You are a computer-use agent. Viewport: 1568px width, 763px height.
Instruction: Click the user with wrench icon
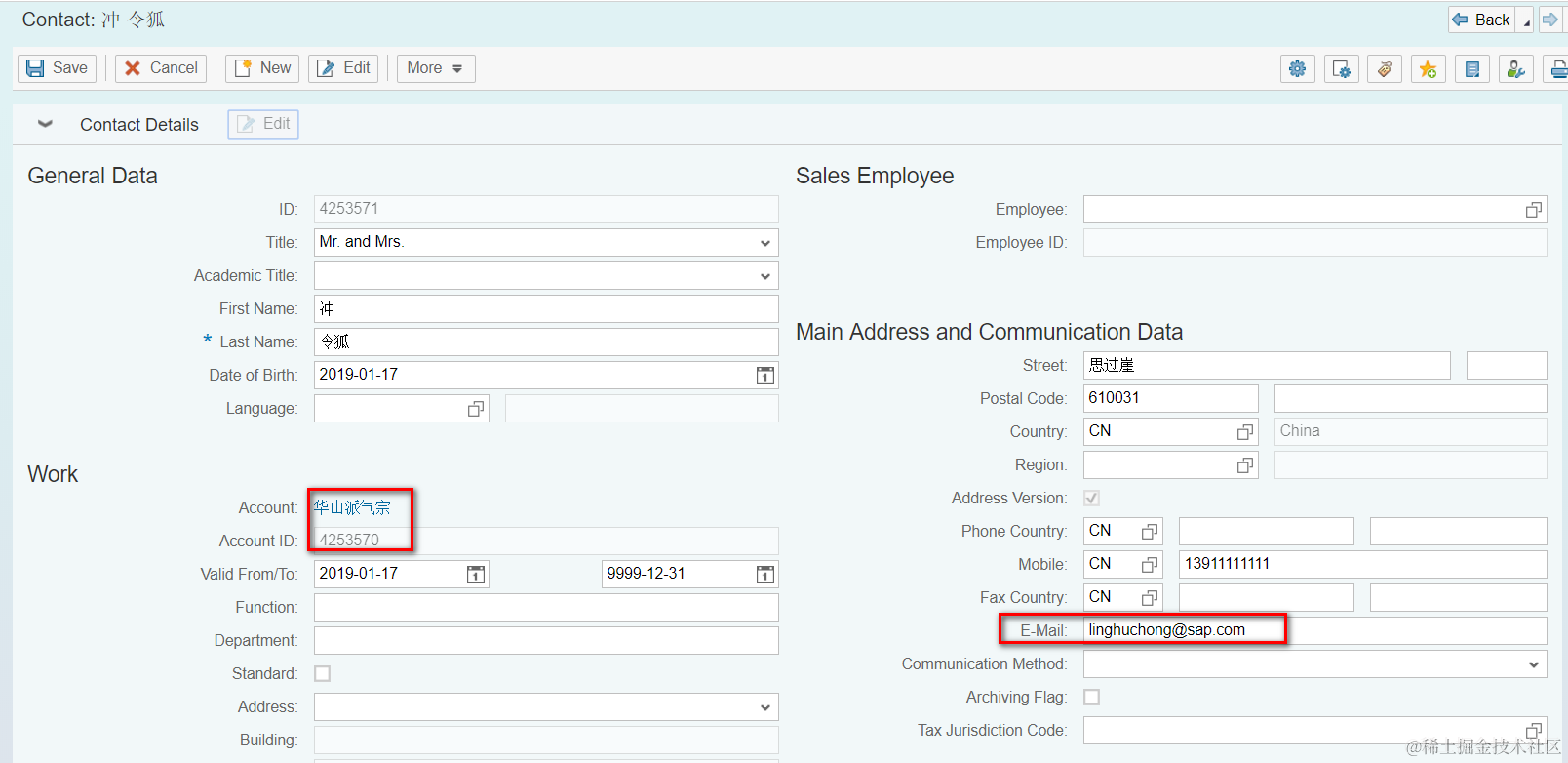tap(1516, 68)
